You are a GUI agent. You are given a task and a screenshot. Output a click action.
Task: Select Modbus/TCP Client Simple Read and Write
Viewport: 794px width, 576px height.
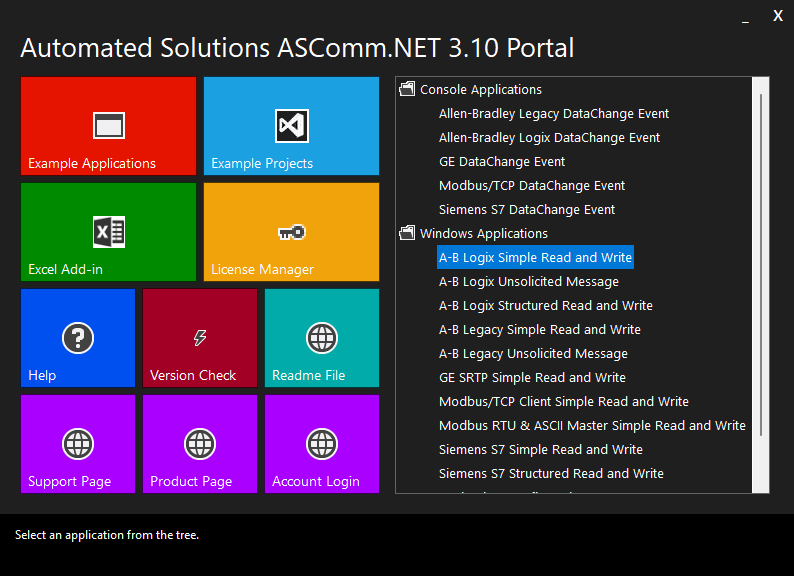click(x=564, y=402)
